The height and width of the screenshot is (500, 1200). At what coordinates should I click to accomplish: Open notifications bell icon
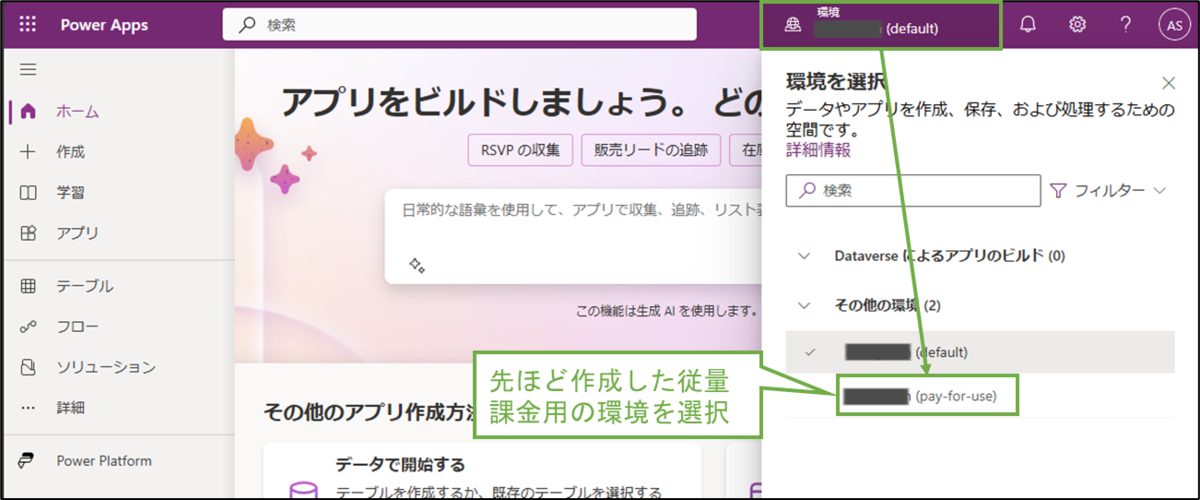[1027, 25]
